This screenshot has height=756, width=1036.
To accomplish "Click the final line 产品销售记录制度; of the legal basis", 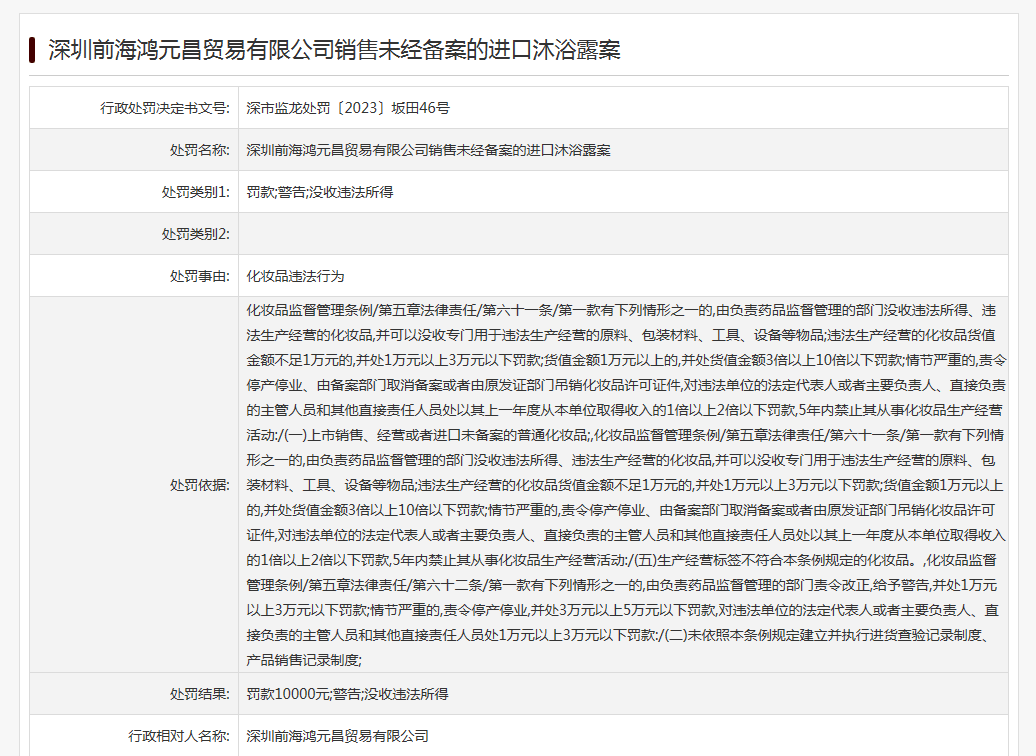I will (304, 660).
